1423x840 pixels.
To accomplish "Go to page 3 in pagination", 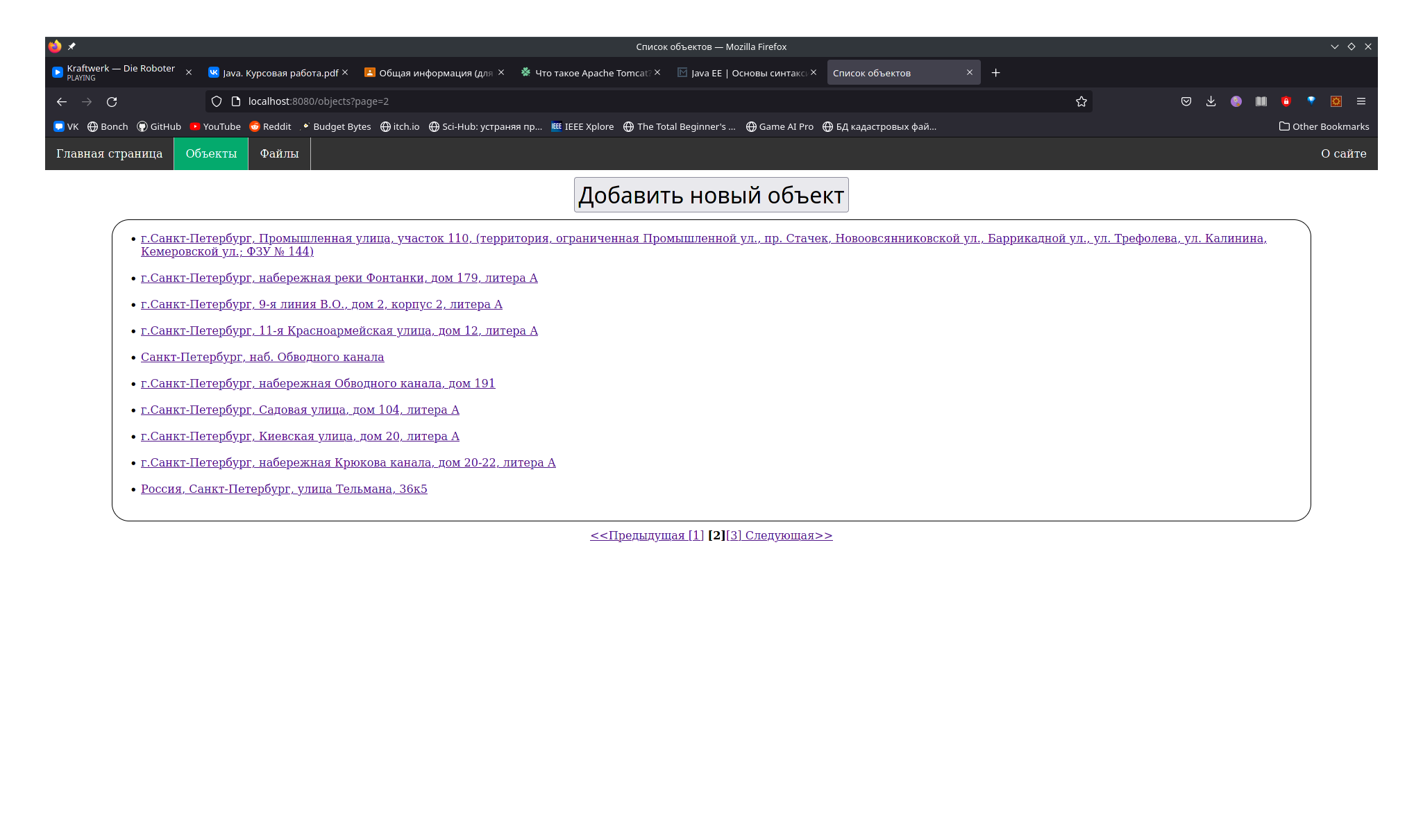I will 734,535.
